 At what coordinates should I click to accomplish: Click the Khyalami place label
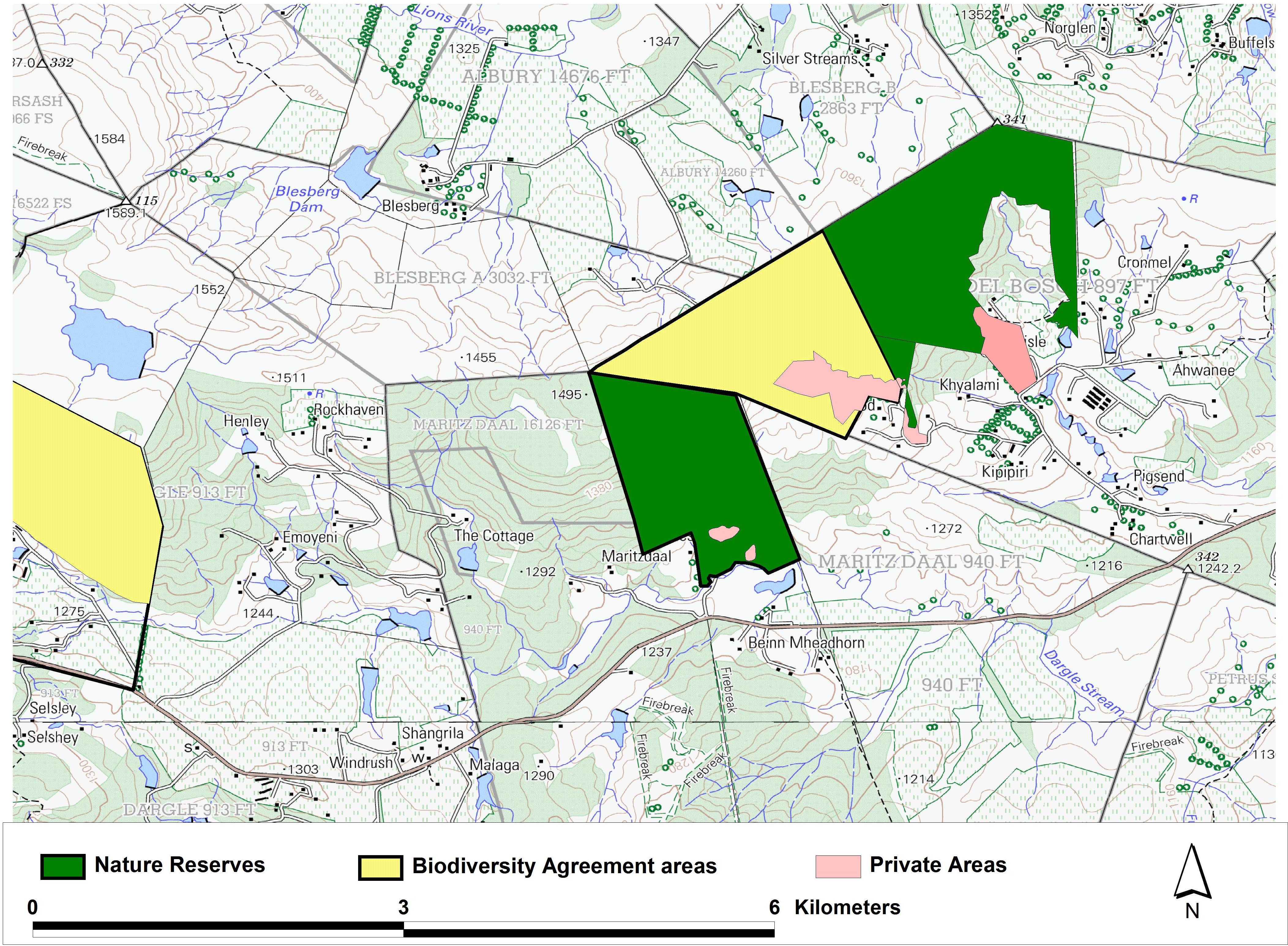click(969, 385)
